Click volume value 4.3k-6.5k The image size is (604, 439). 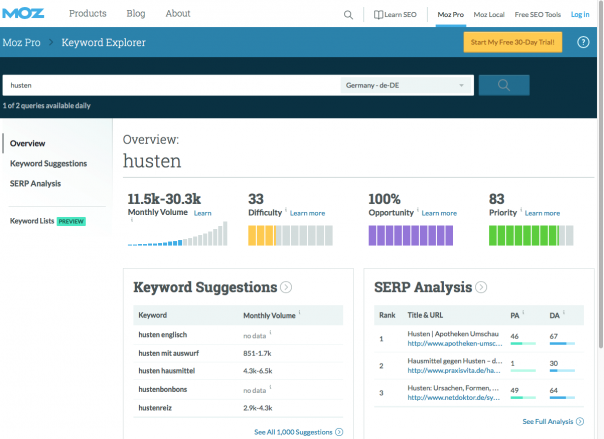(x=258, y=371)
